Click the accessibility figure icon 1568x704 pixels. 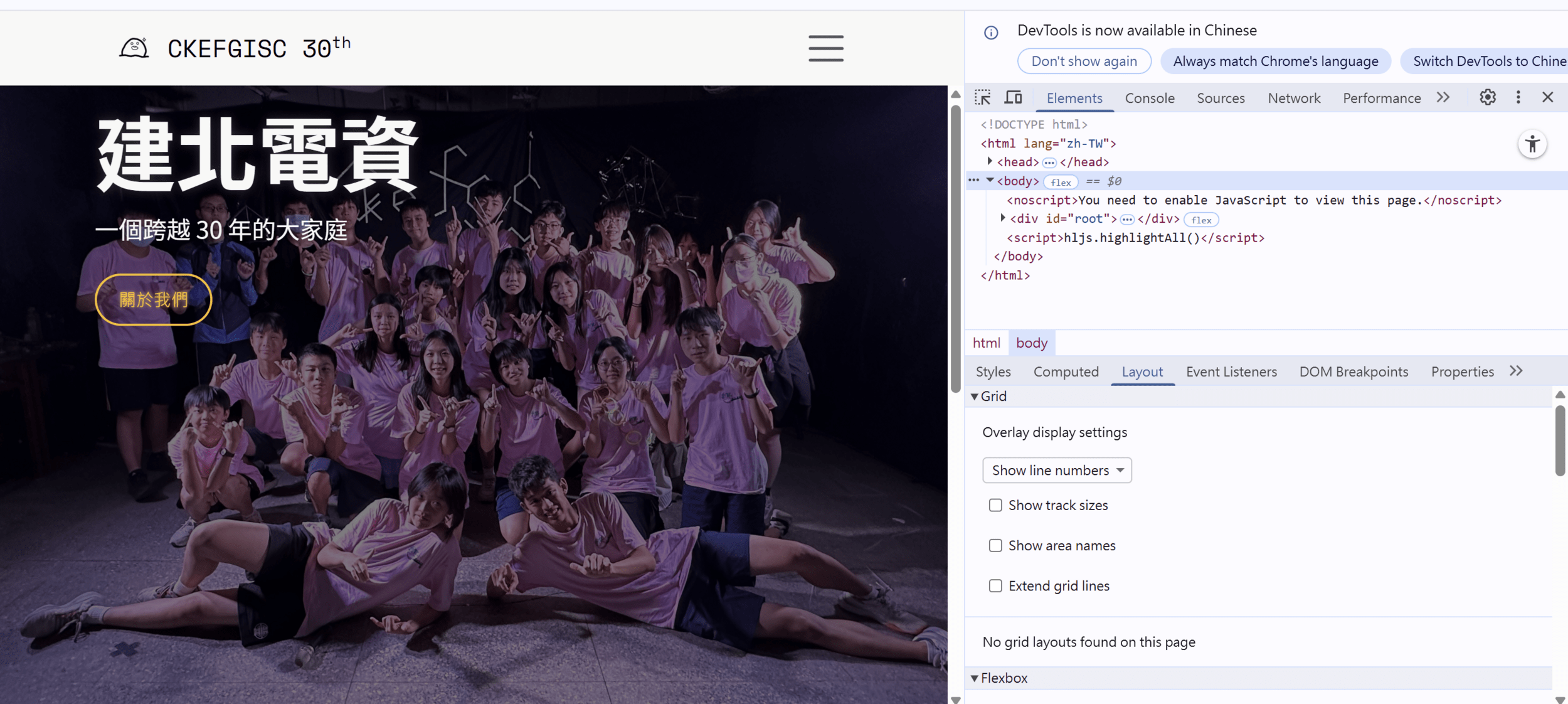tap(1532, 144)
